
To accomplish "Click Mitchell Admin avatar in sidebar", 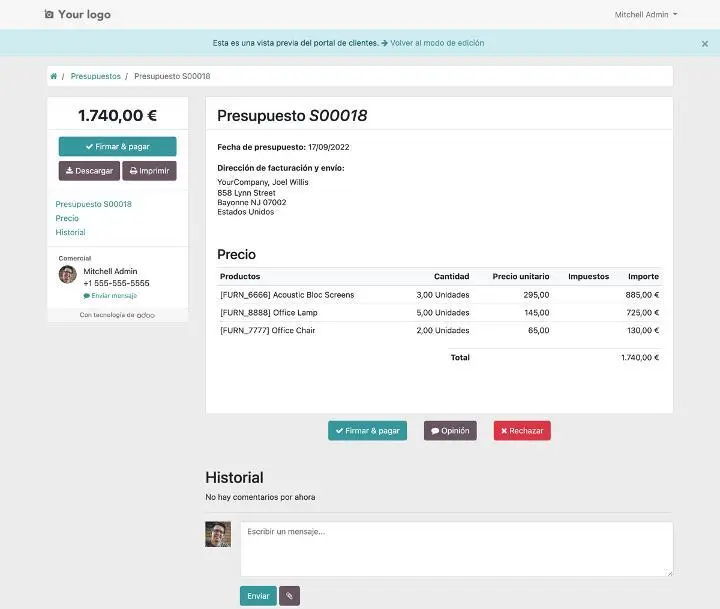I will pyautogui.click(x=68, y=275).
